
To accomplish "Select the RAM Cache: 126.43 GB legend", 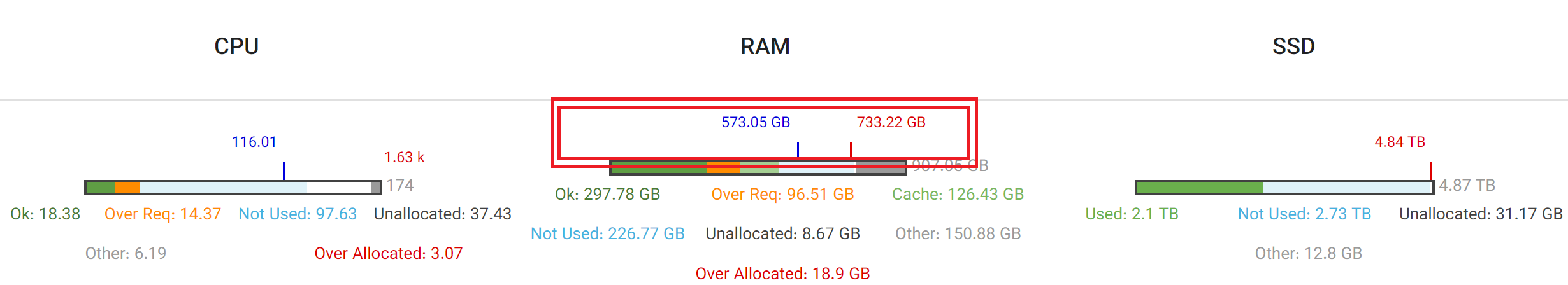I will (x=958, y=194).
